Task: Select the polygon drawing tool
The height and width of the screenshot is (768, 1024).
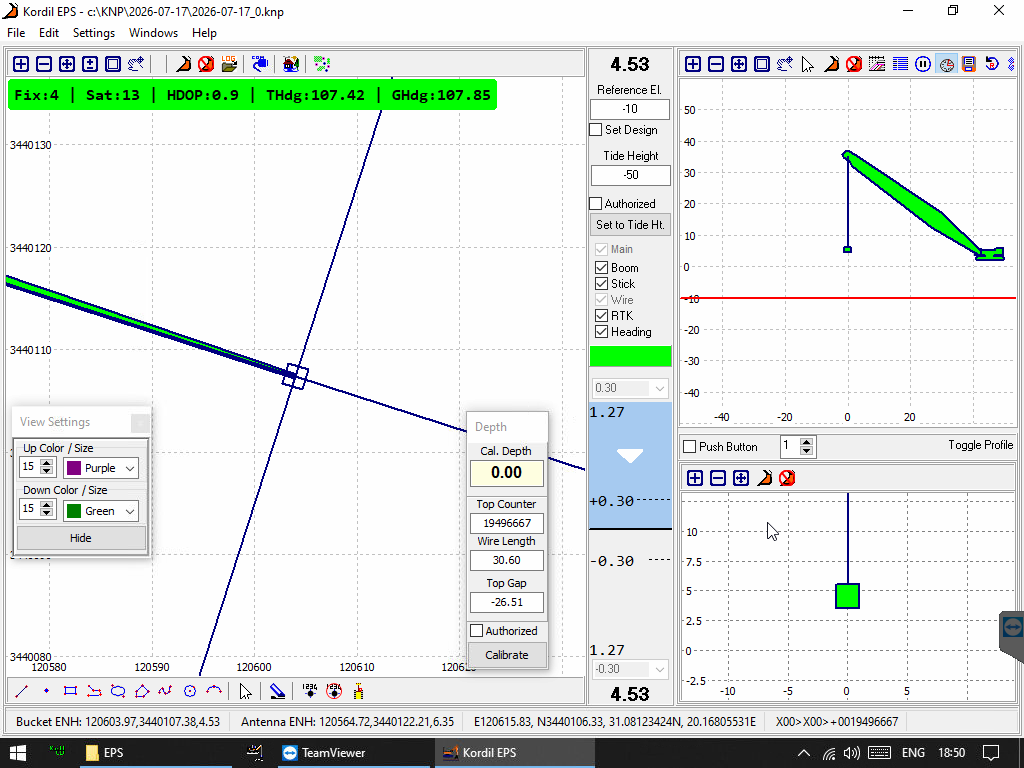Action: (142, 691)
